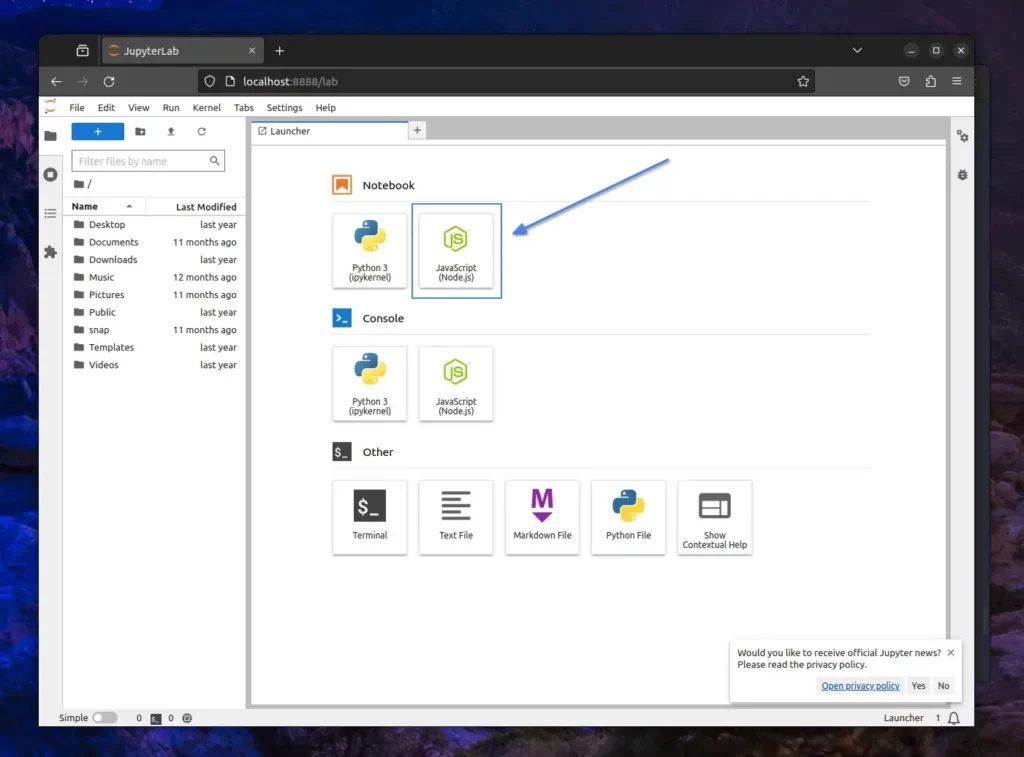Open the Help menu
The height and width of the screenshot is (757, 1024).
pos(326,108)
